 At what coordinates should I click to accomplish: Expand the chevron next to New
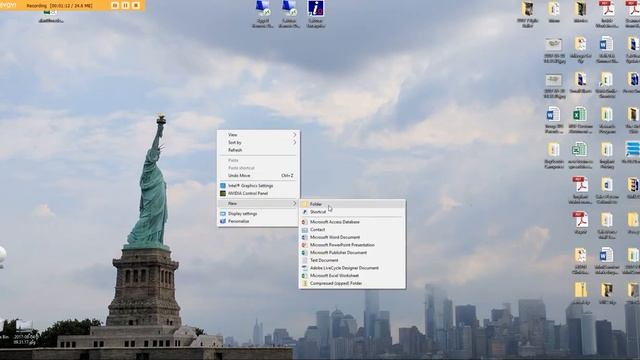[x=294, y=203]
